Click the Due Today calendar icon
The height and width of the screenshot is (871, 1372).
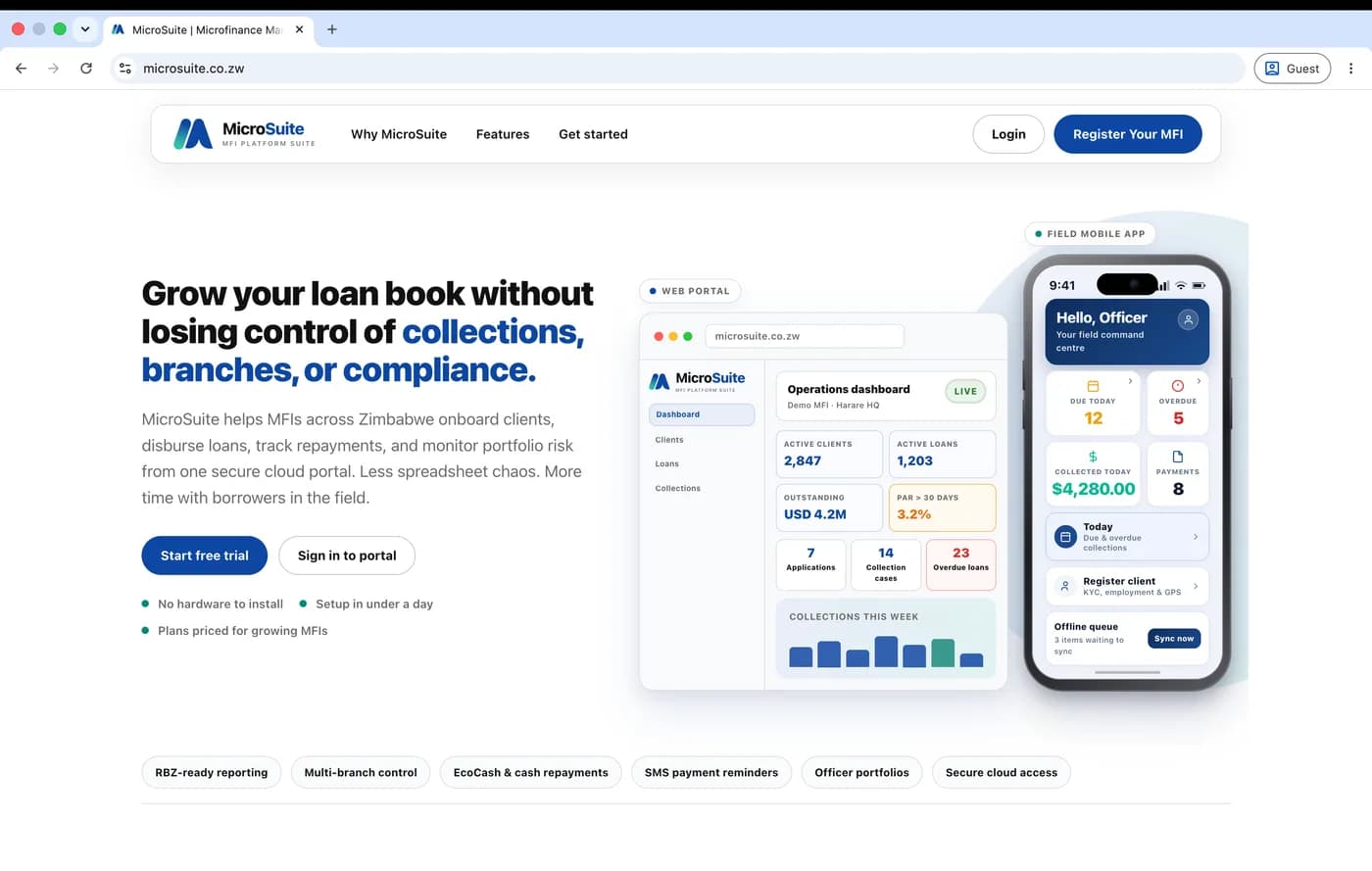(1093, 386)
